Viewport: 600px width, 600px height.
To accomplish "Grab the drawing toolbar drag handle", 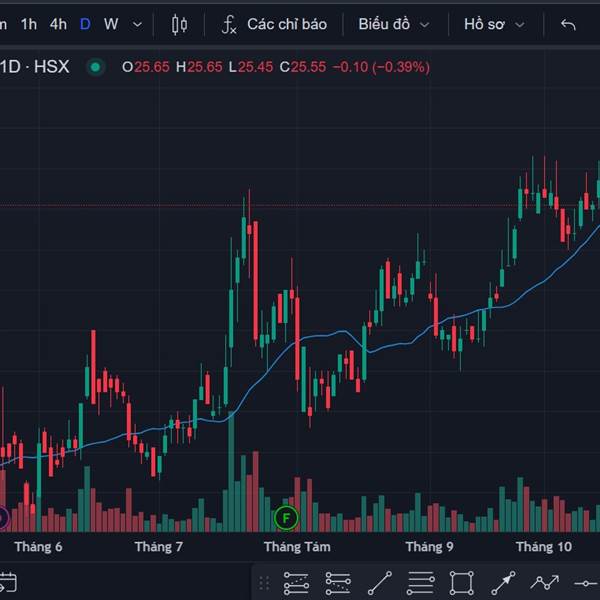I will pos(264,583).
